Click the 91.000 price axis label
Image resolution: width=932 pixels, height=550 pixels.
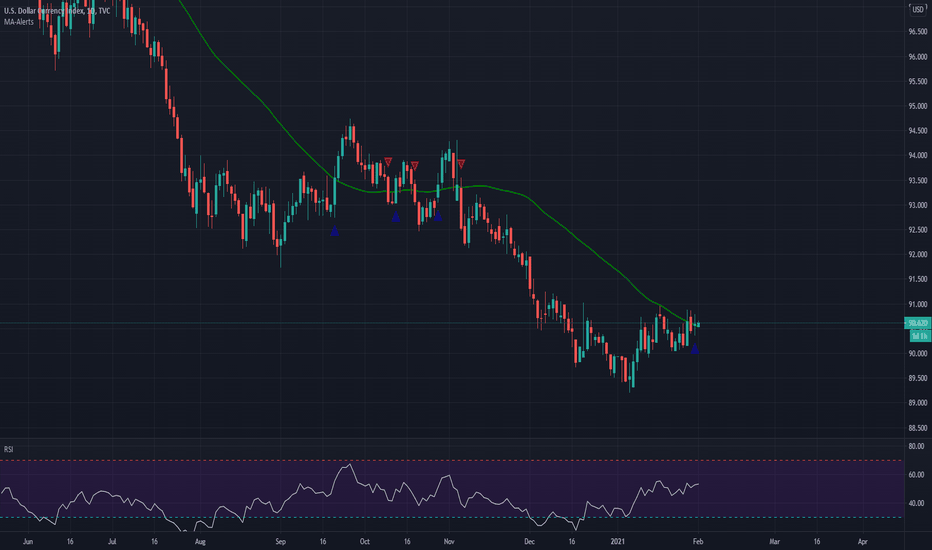tap(917, 304)
